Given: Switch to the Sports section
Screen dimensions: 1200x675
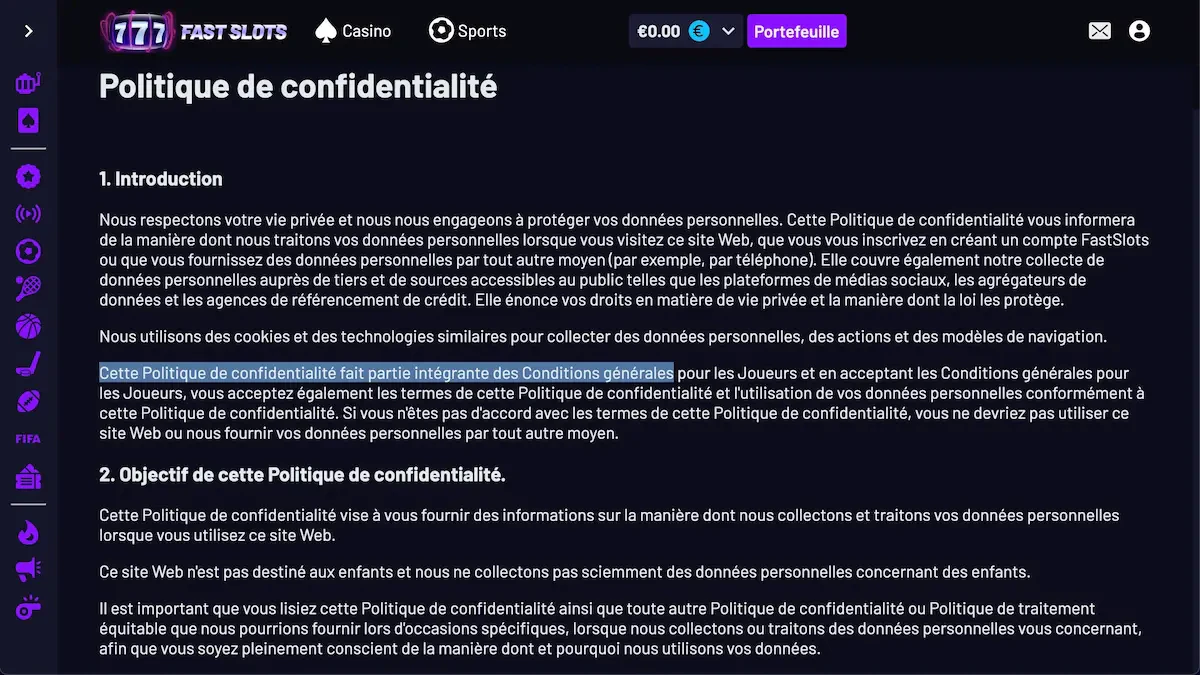Looking at the screenshot, I should [467, 30].
